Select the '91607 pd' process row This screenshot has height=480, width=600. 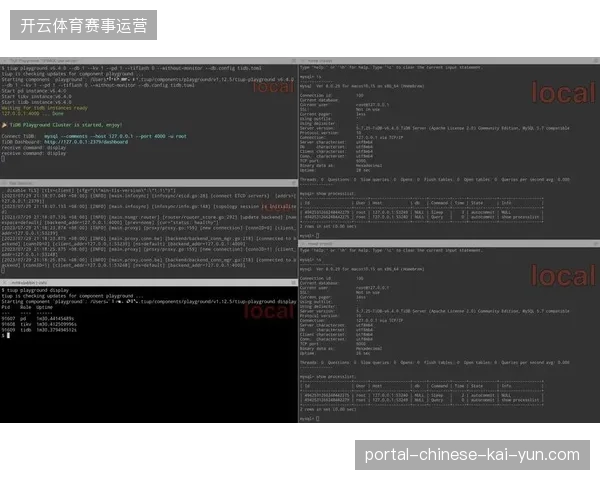[x=38, y=318]
